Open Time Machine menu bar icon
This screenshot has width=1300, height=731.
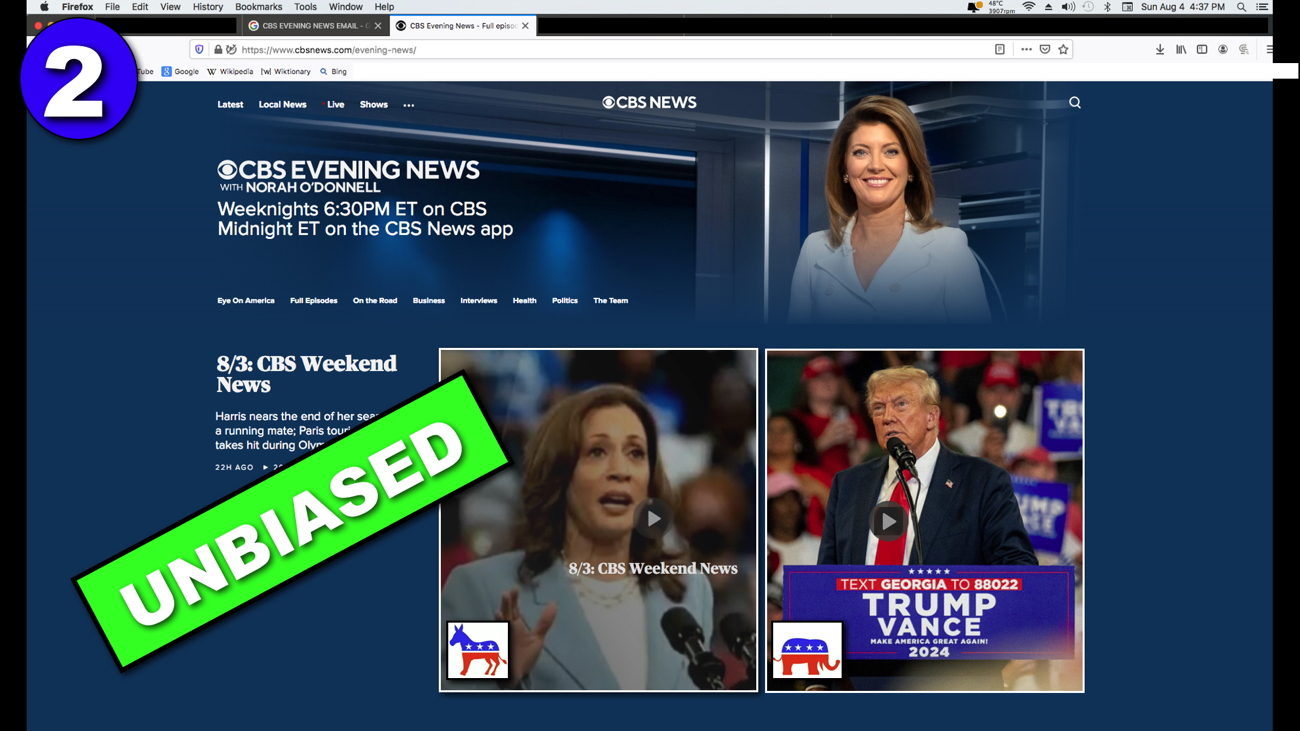(x=1088, y=7)
